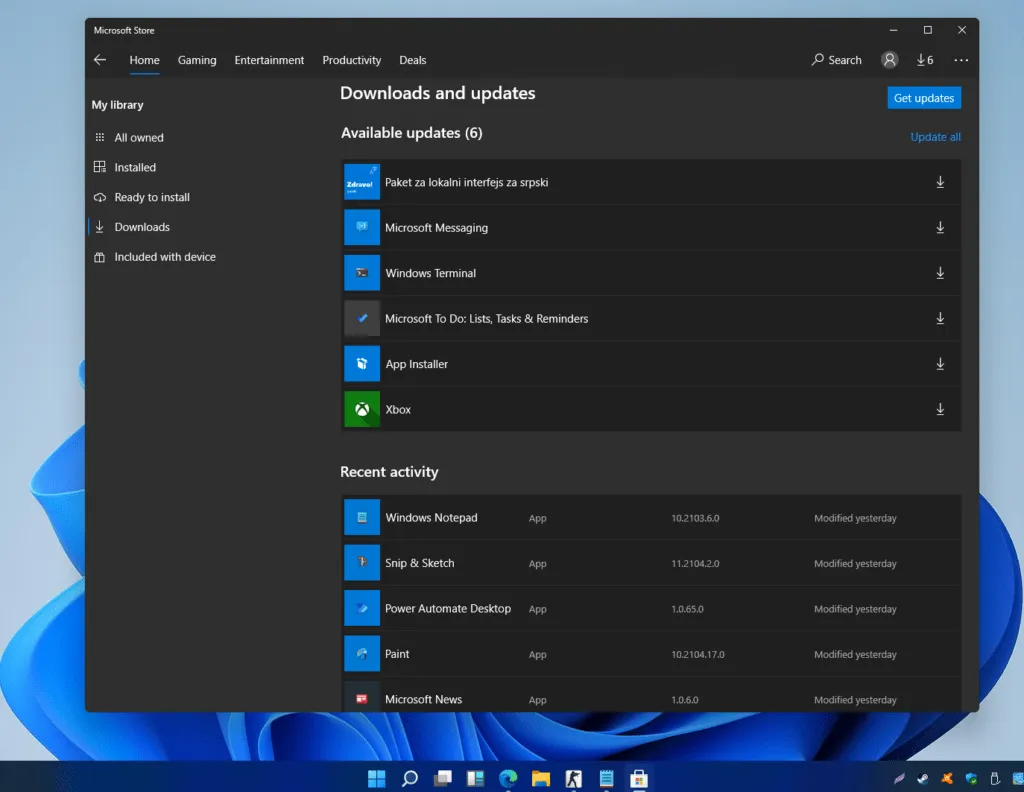Viewport: 1024px width, 792px height.
Task: Go back using the back arrow
Action: 100,60
